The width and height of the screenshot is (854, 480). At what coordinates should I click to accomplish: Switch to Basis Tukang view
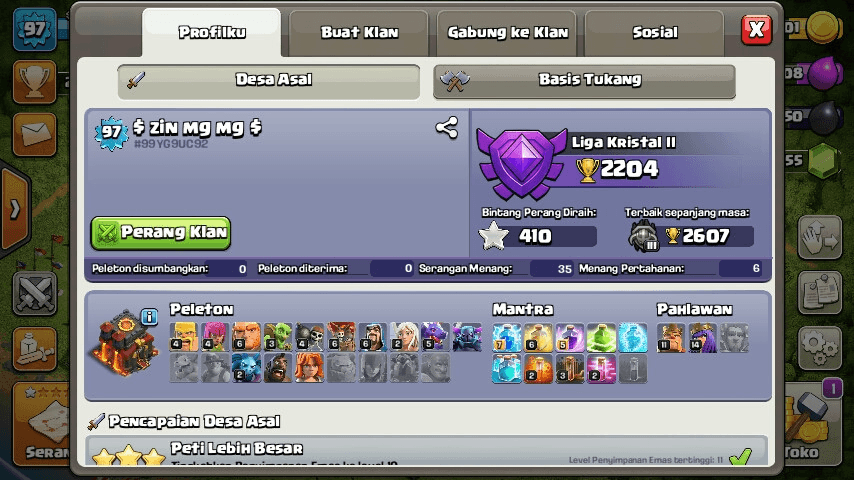(x=584, y=81)
